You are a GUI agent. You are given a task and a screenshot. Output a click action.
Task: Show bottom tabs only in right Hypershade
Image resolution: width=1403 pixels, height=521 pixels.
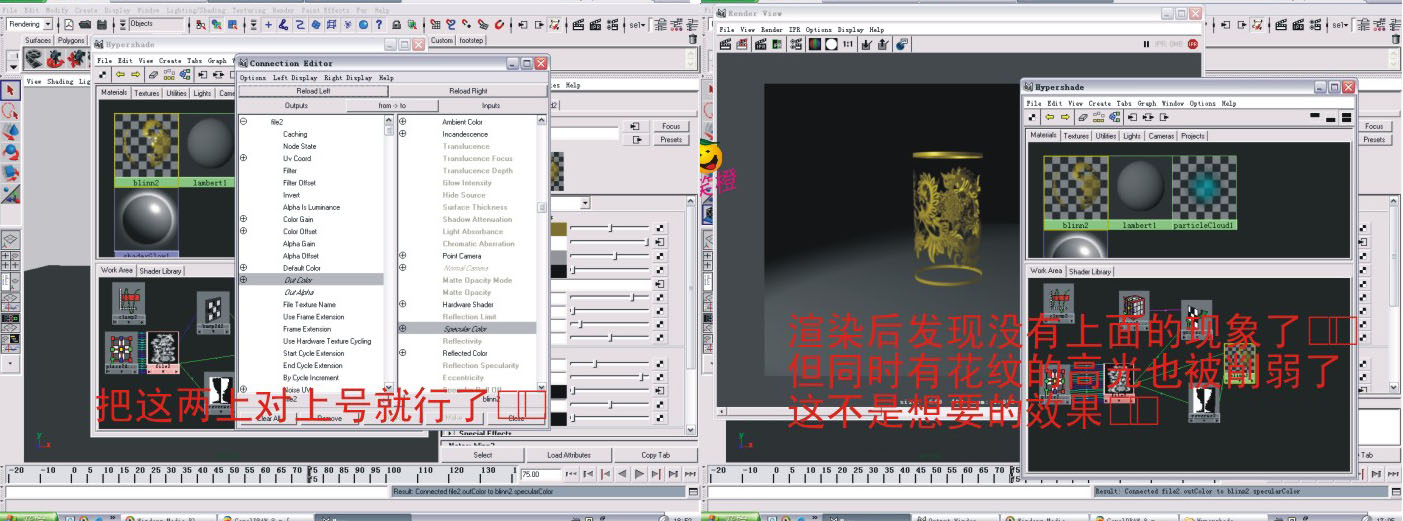pos(1331,119)
